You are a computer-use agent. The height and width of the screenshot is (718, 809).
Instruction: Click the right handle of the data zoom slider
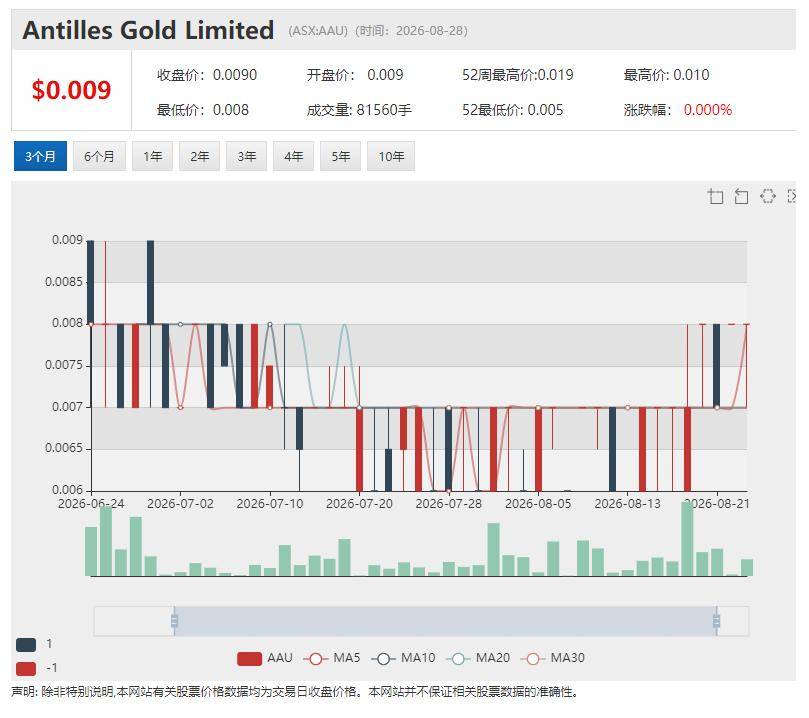(x=717, y=621)
